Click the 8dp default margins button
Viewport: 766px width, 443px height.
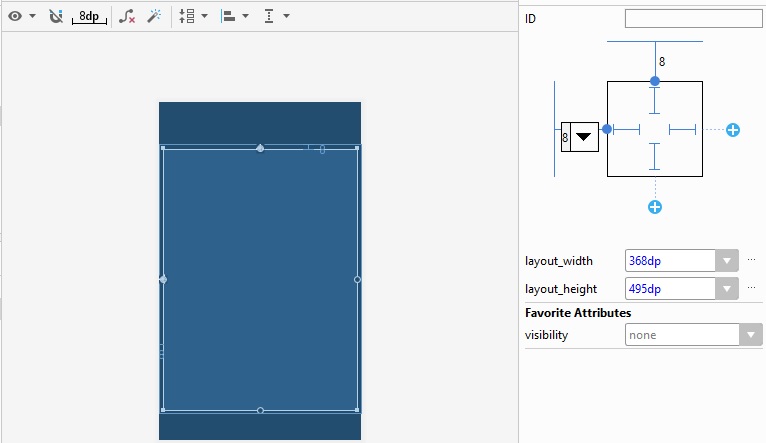pyautogui.click(x=90, y=17)
